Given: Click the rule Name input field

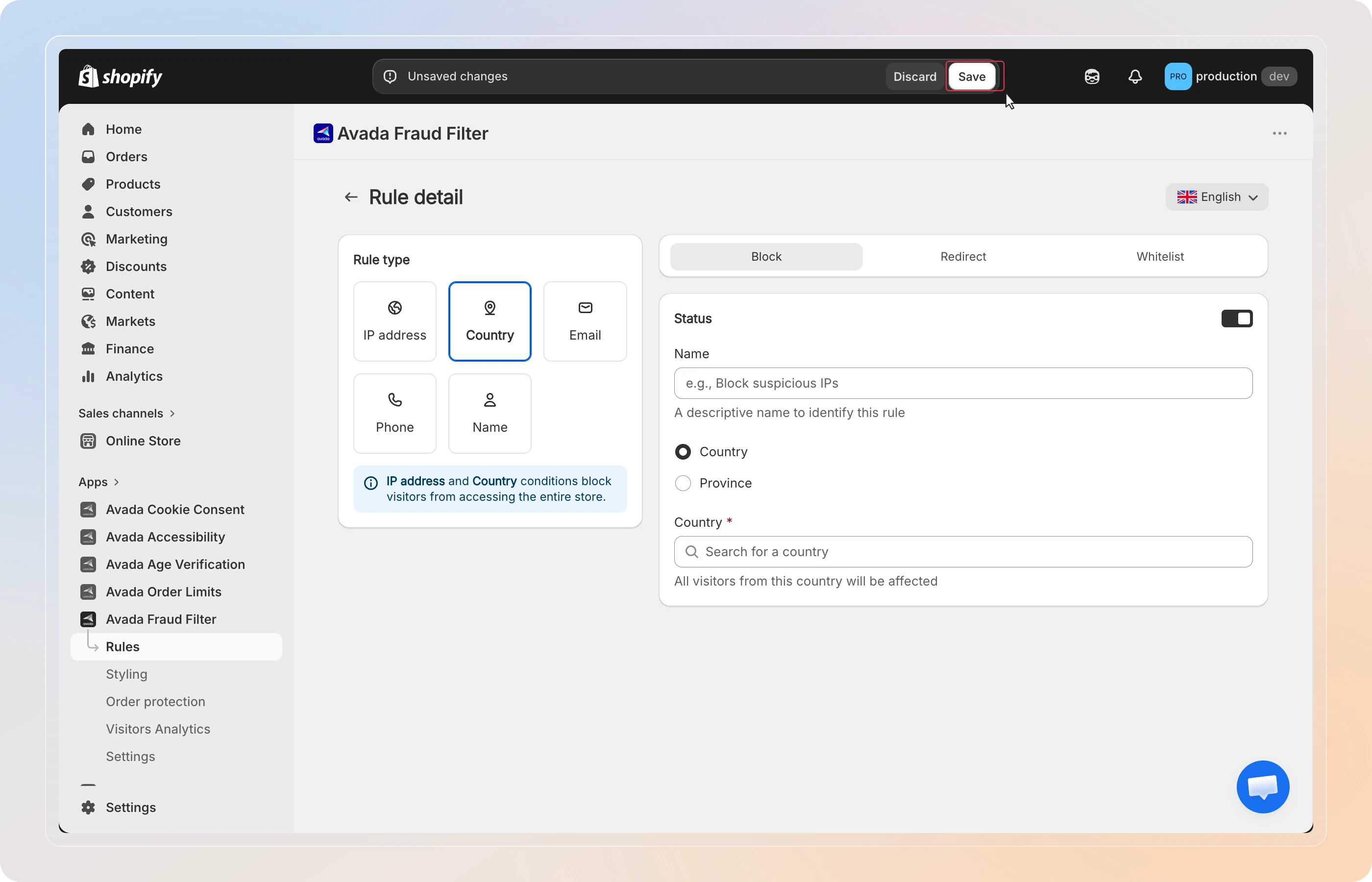Looking at the screenshot, I should pos(962,383).
